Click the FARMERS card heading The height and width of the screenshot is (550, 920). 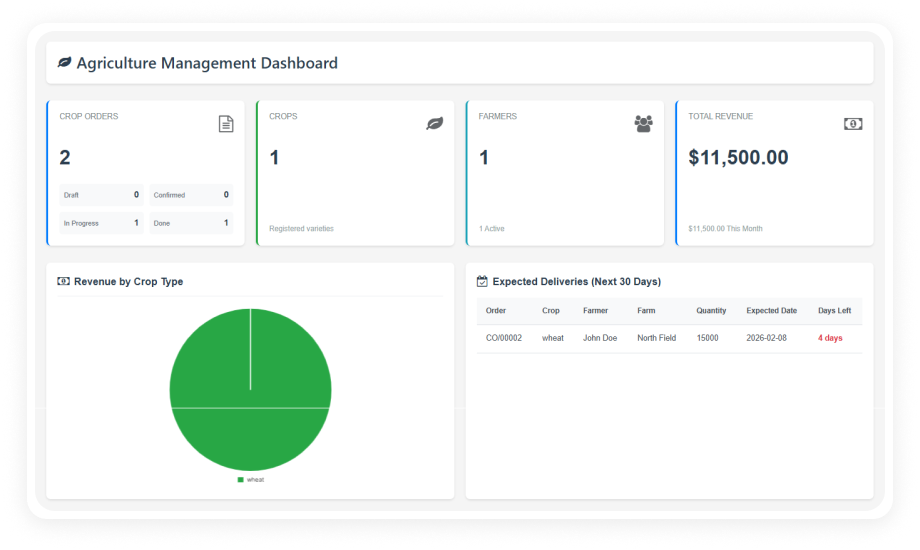point(498,116)
